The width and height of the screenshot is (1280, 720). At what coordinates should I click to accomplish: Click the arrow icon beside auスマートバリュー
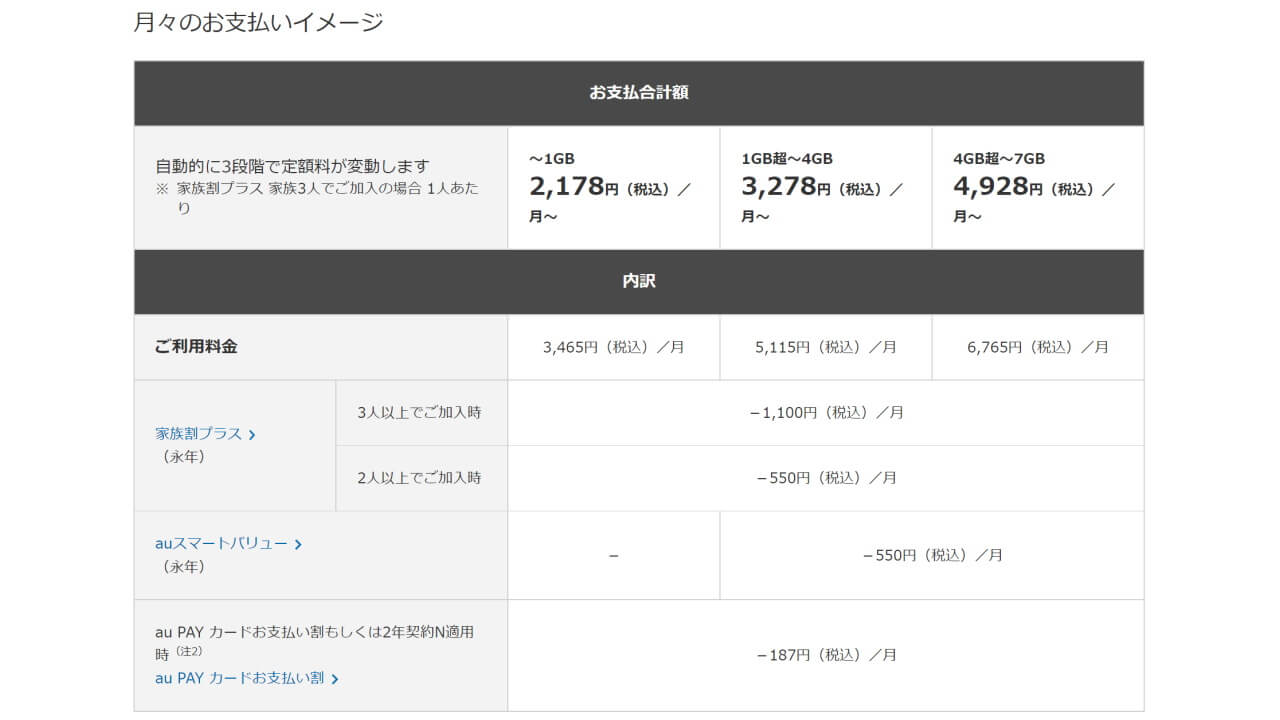[298, 545]
